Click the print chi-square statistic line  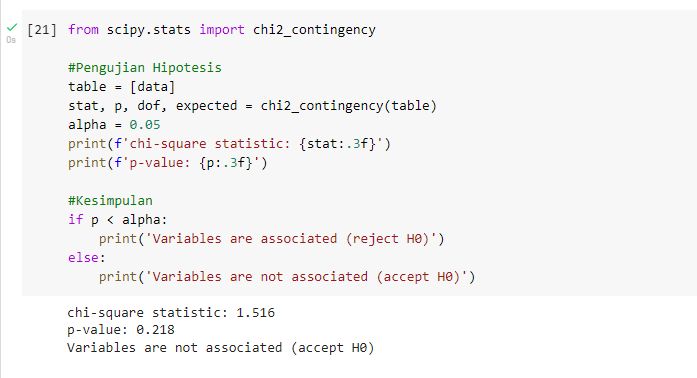tap(229, 144)
